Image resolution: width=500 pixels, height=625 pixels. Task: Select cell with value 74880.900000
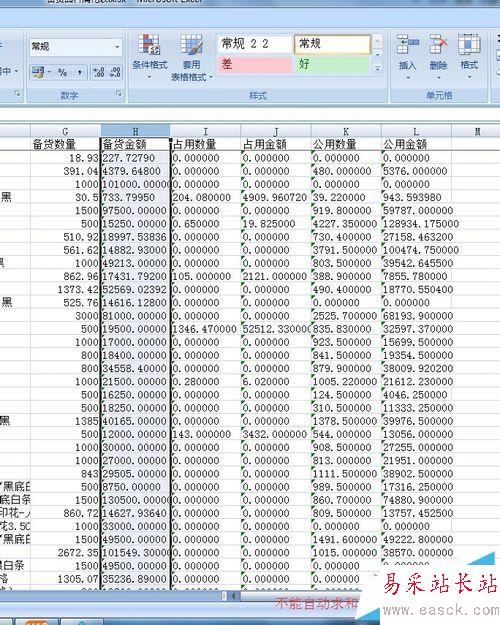(x=416, y=500)
